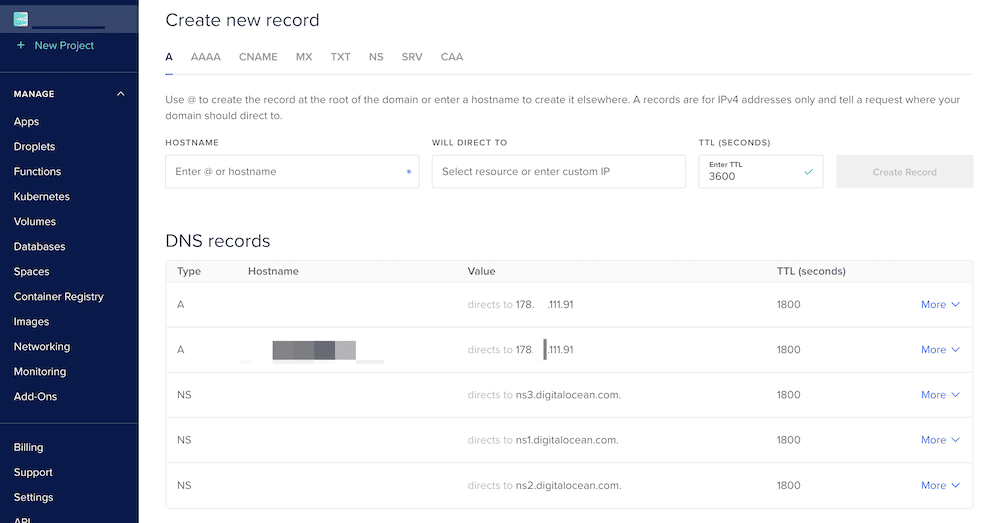This screenshot has height=523, width=1000.
Task: Open More menu for ns1.digitalocean.com record
Action: [940, 440]
